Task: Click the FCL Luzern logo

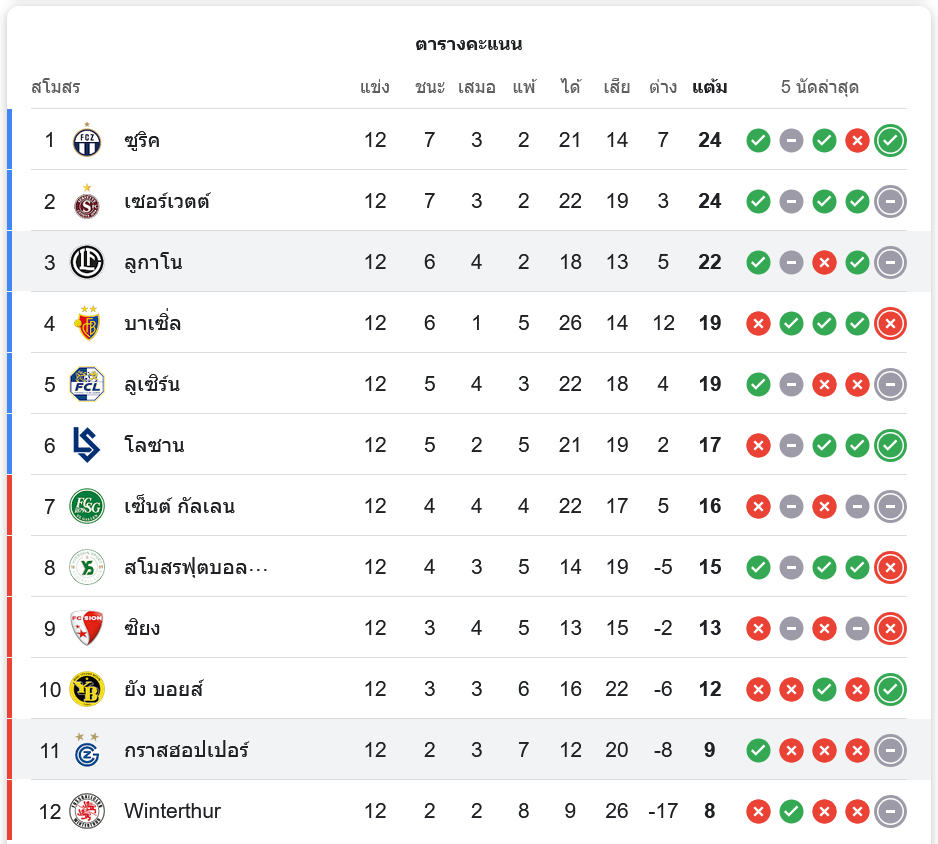Action: pos(87,384)
